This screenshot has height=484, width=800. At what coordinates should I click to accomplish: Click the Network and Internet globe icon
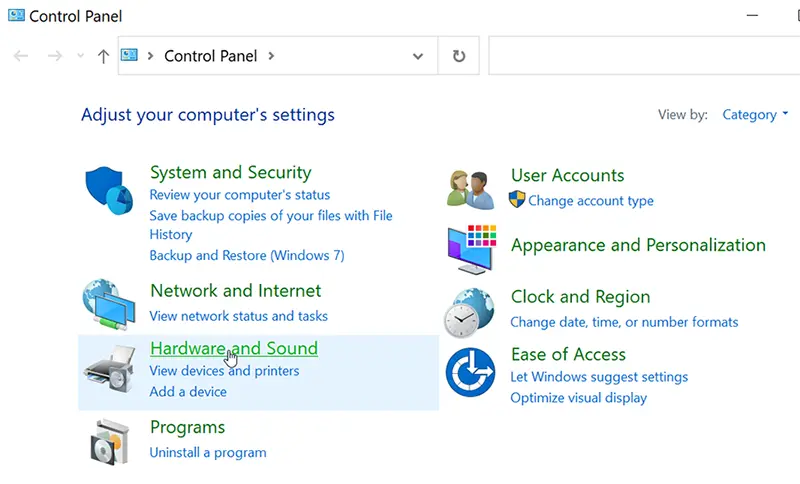pos(109,304)
